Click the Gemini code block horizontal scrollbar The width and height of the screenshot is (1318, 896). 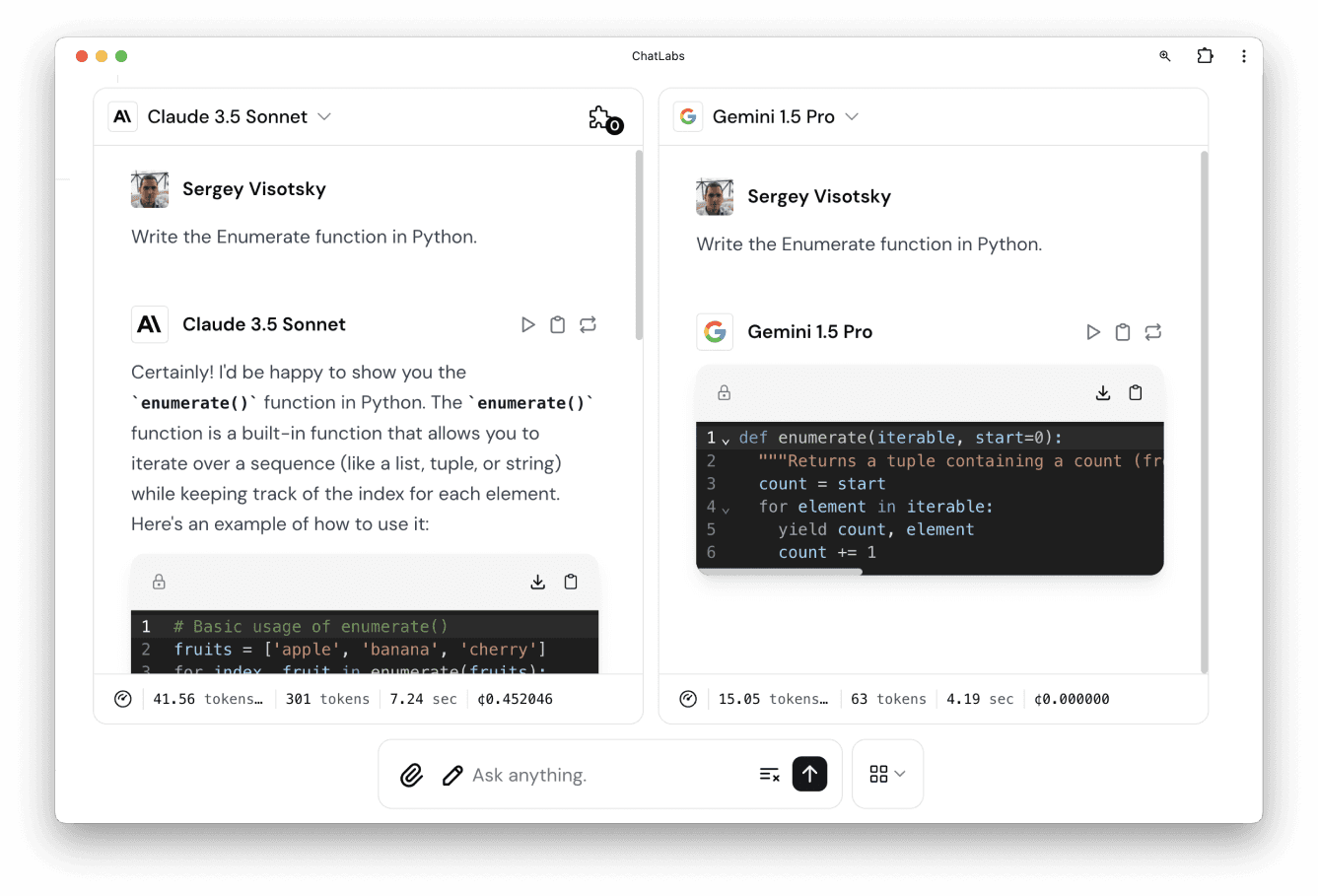[x=779, y=572]
